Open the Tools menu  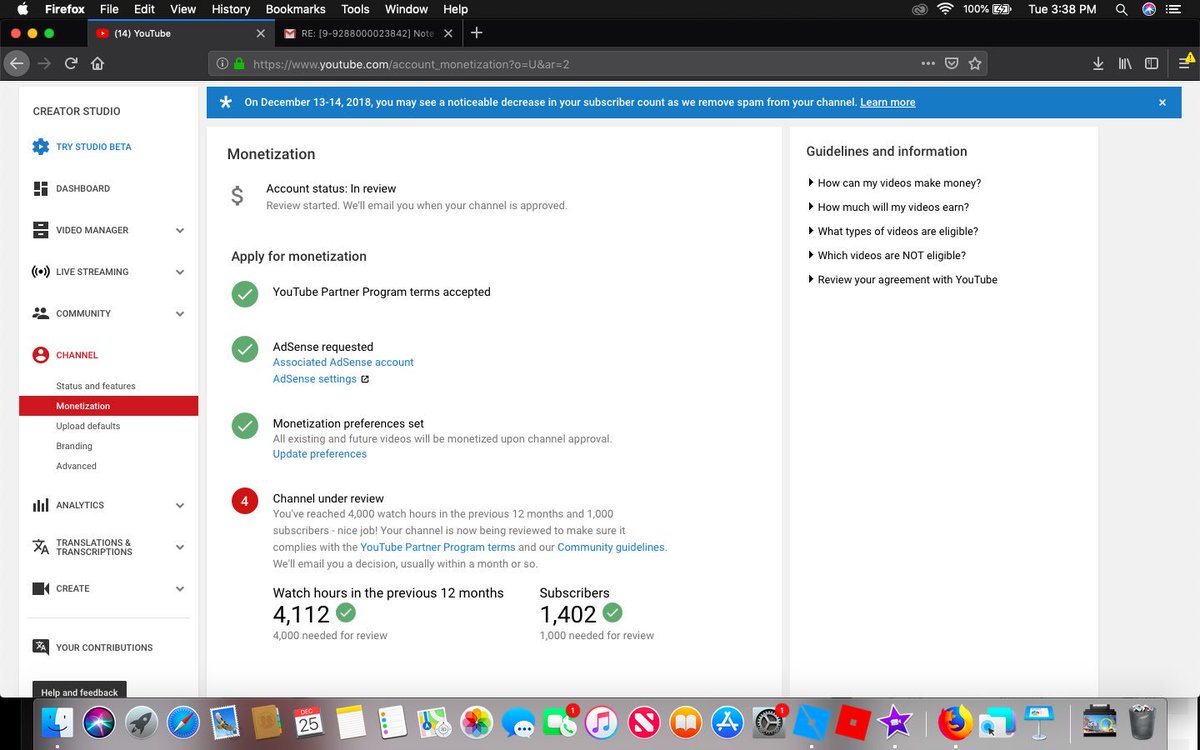click(355, 9)
